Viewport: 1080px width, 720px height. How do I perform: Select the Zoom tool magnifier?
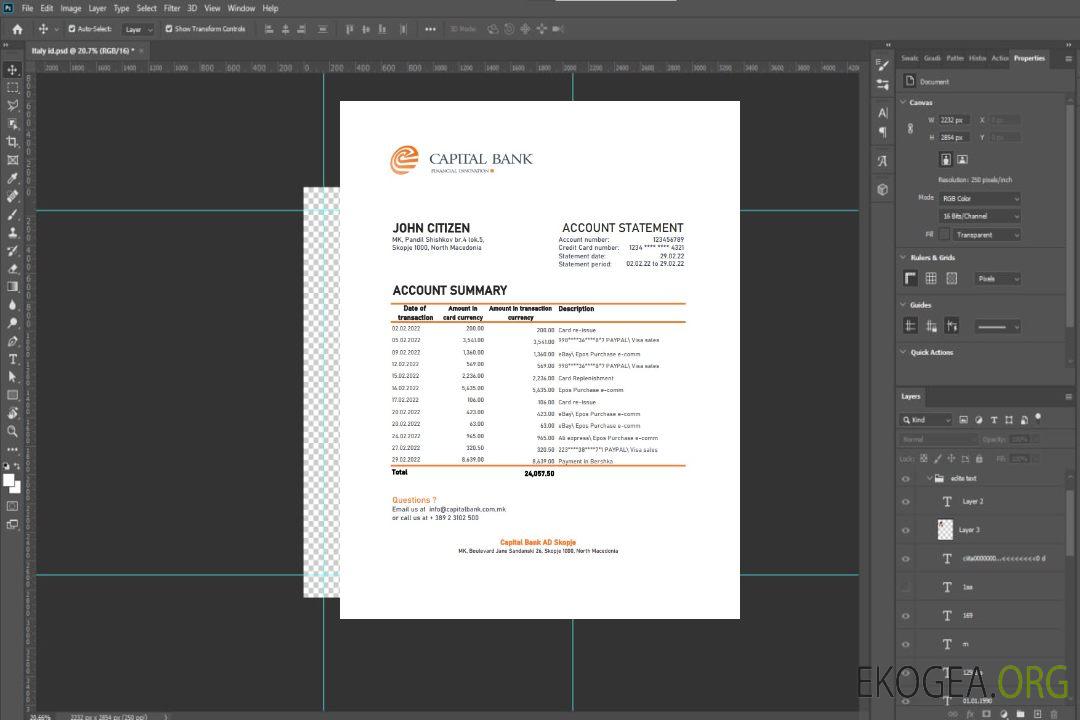coord(12,431)
